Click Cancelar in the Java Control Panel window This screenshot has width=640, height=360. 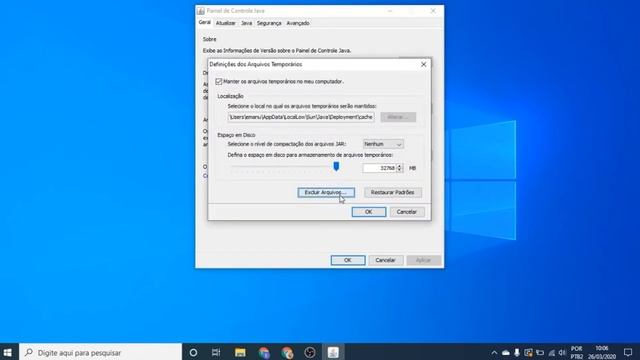pyautogui.click(x=385, y=260)
